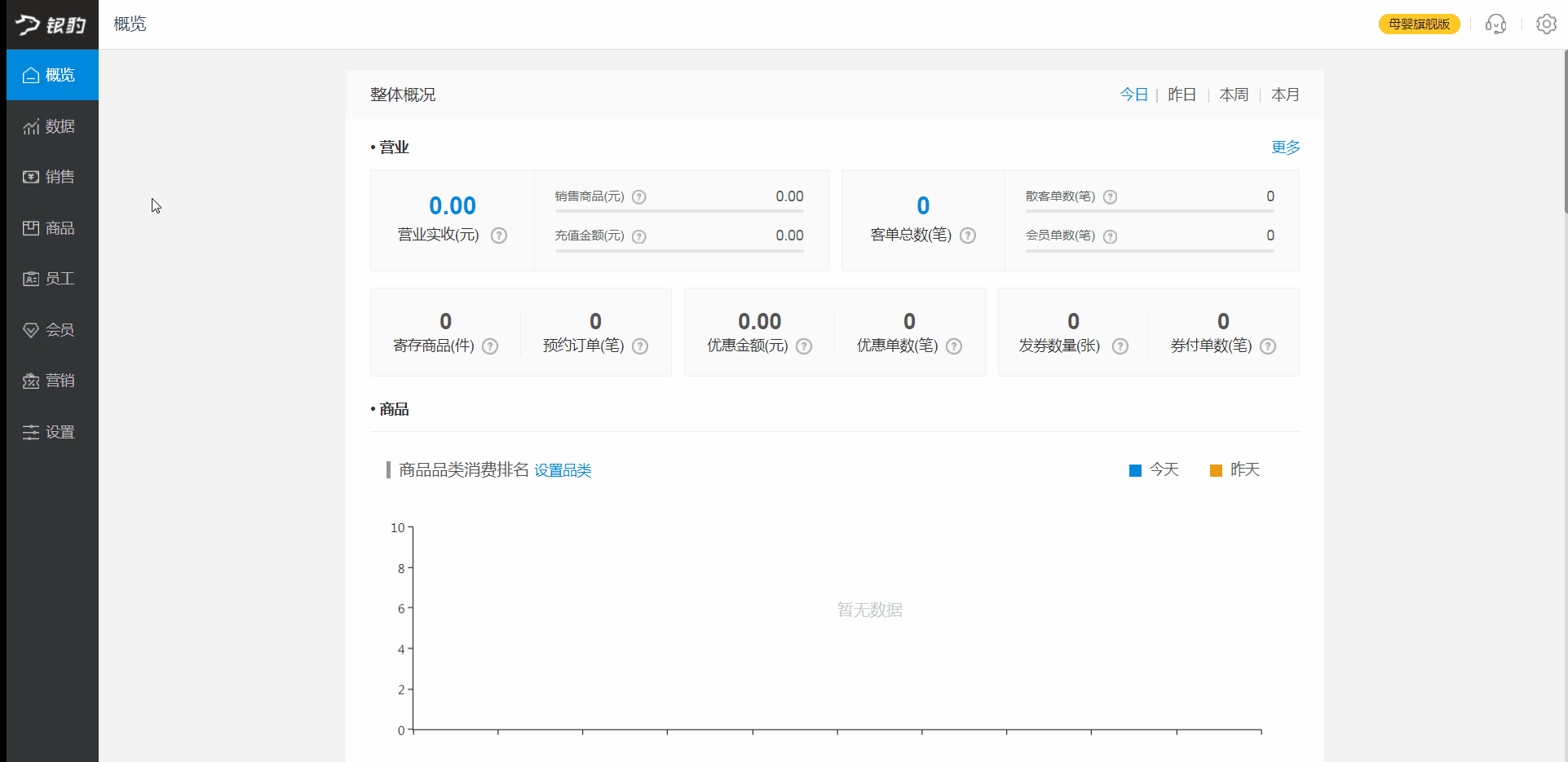Click help icon next to 寄存商品(件)
Screen dimensions: 1568x762
coord(490,346)
